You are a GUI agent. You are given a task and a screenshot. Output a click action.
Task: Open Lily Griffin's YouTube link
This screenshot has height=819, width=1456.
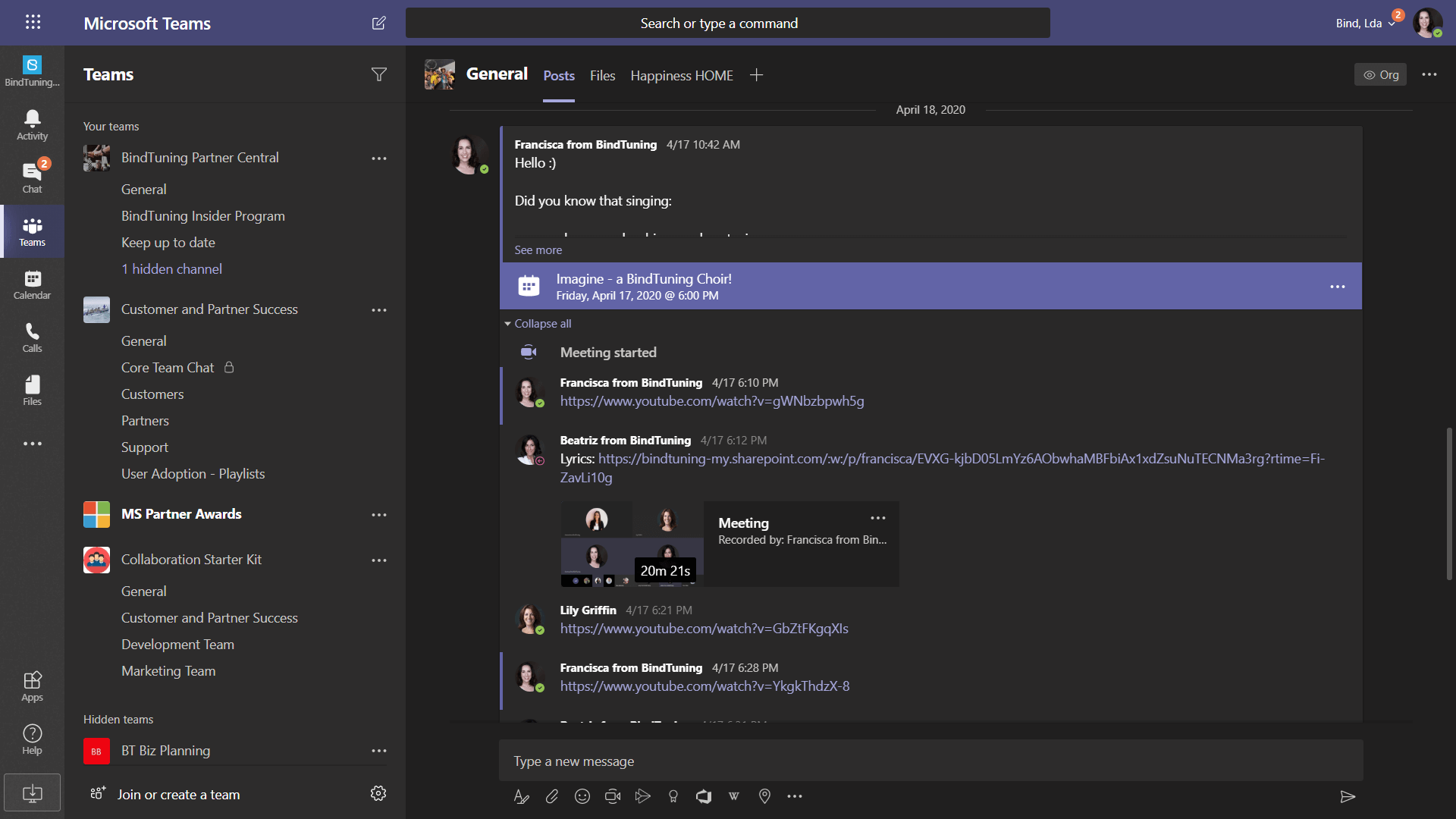(x=704, y=629)
